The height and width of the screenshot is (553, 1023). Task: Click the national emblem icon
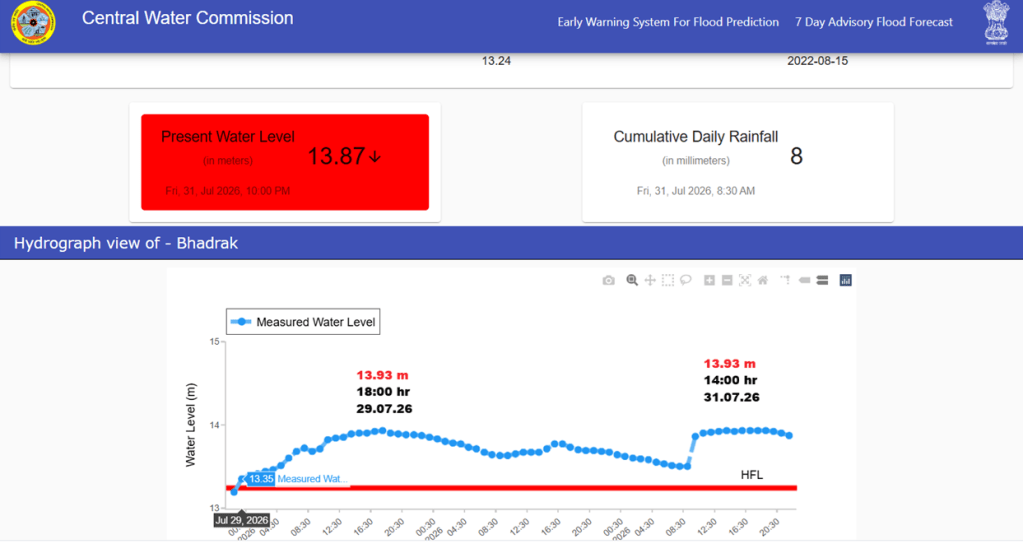[x=996, y=23]
